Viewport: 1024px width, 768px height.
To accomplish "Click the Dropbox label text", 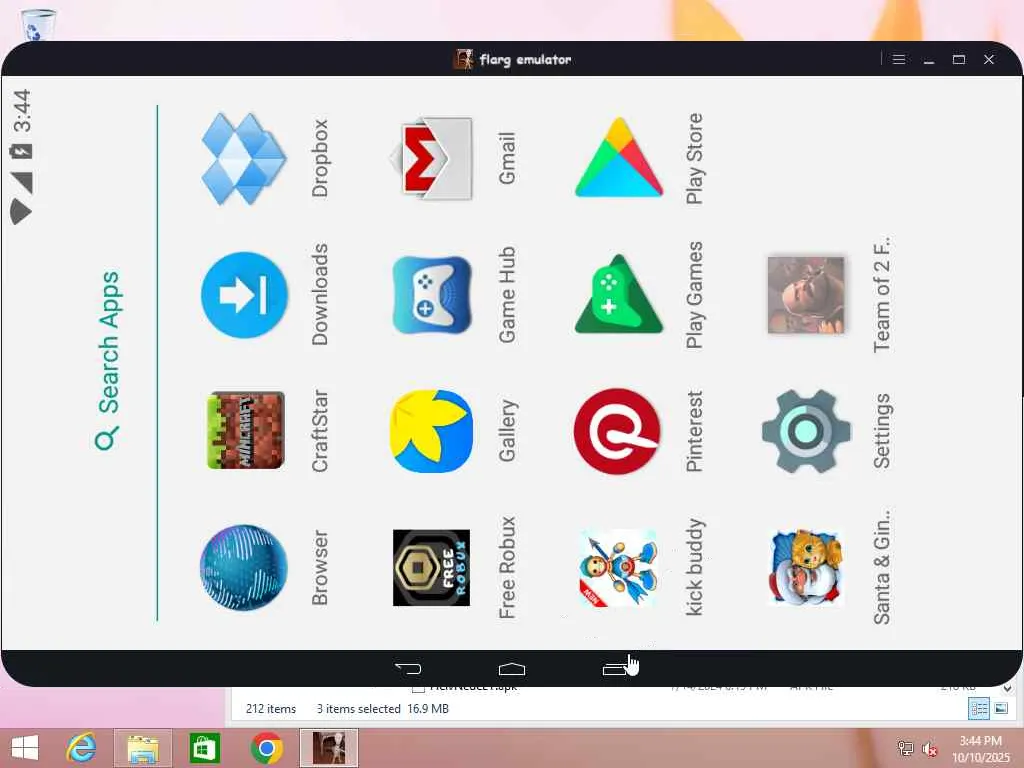I will point(319,158).
